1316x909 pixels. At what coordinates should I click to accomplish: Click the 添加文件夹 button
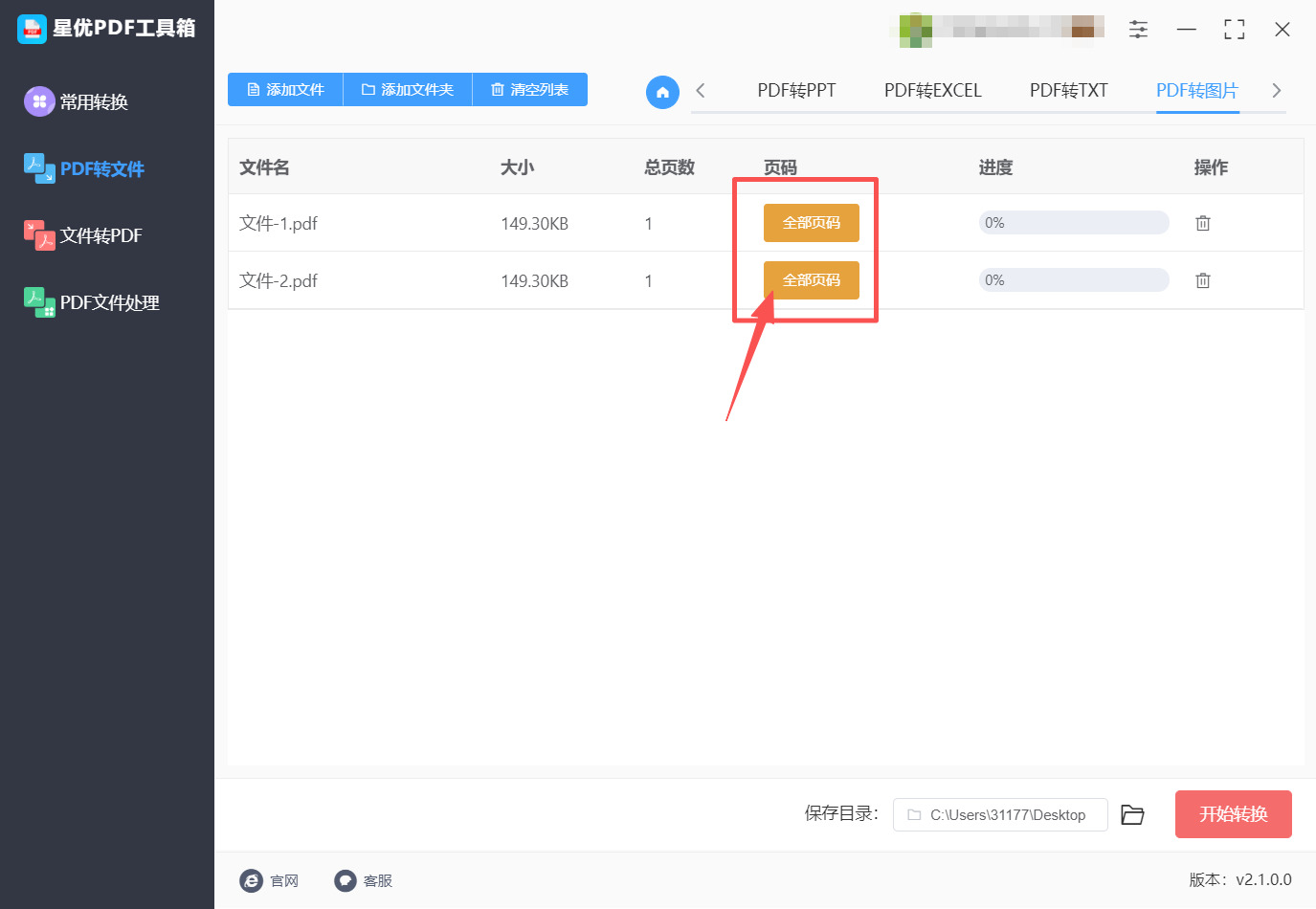(408, 89)
